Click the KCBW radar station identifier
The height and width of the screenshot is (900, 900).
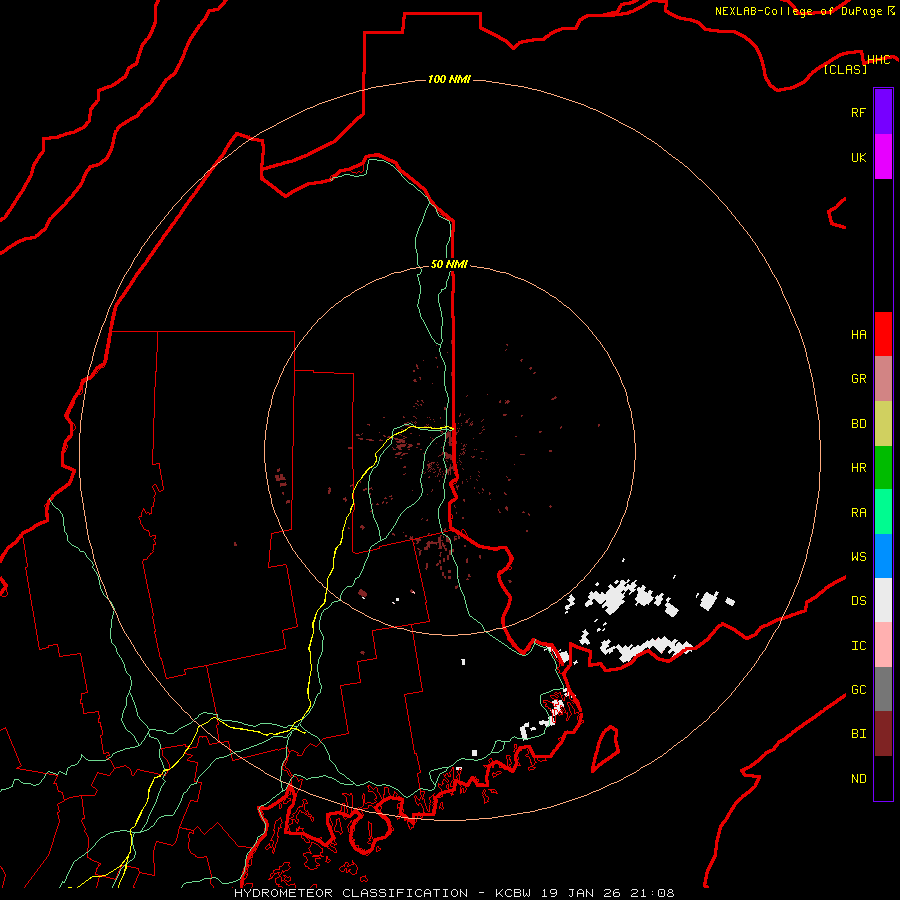513,893
